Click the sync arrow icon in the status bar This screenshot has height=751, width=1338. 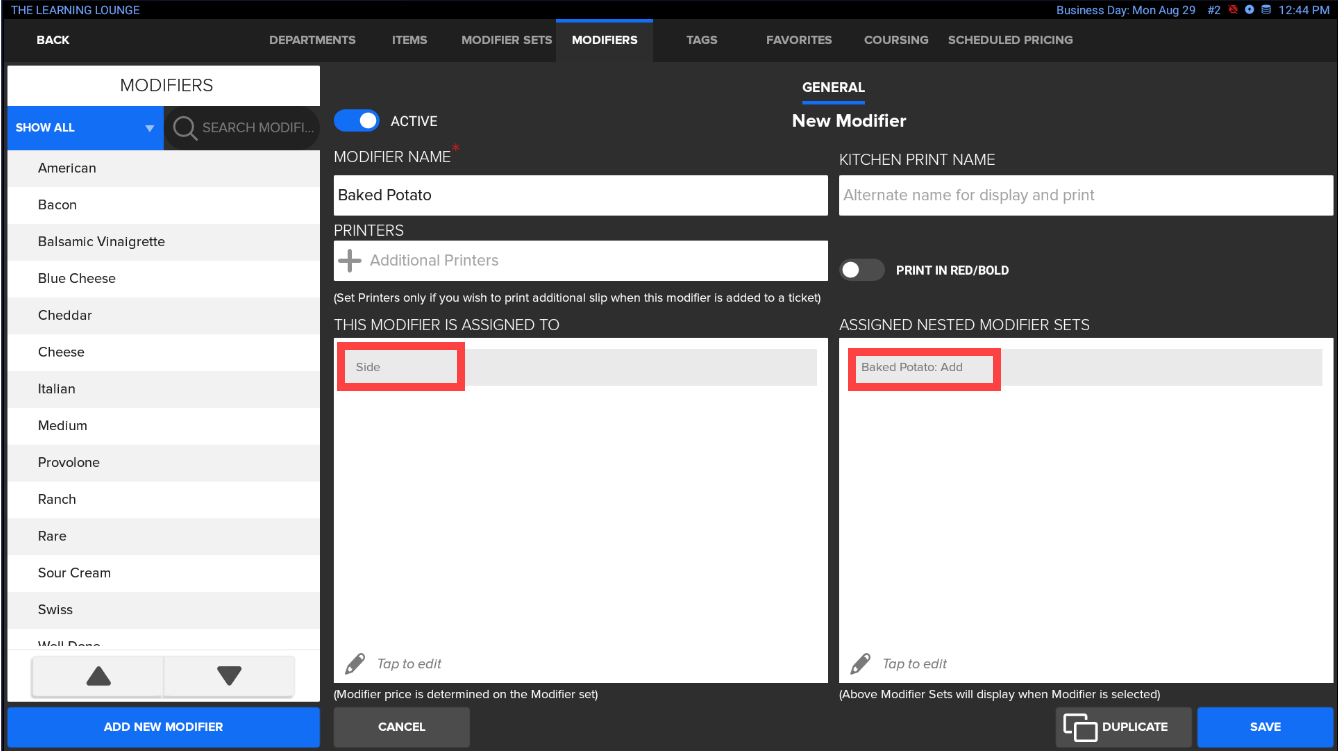(x=1248, y=9)
